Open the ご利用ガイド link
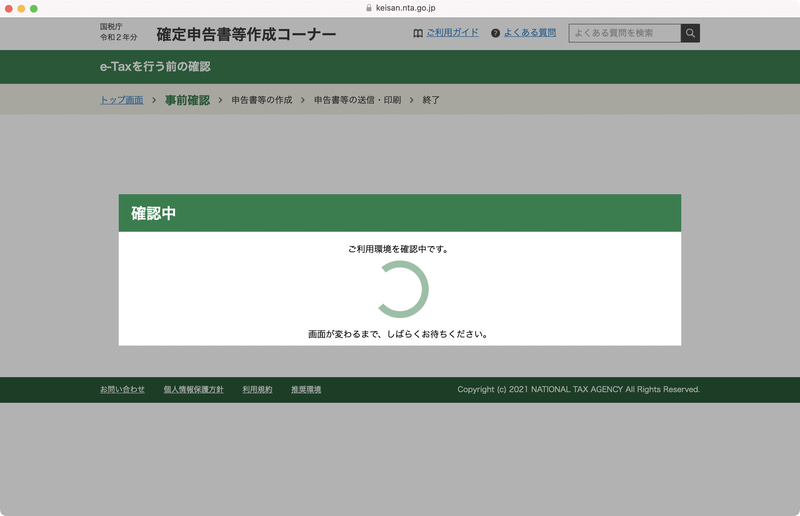Image resolution: width=800 pixels, height=516 pixels. (x=453, y=33)
